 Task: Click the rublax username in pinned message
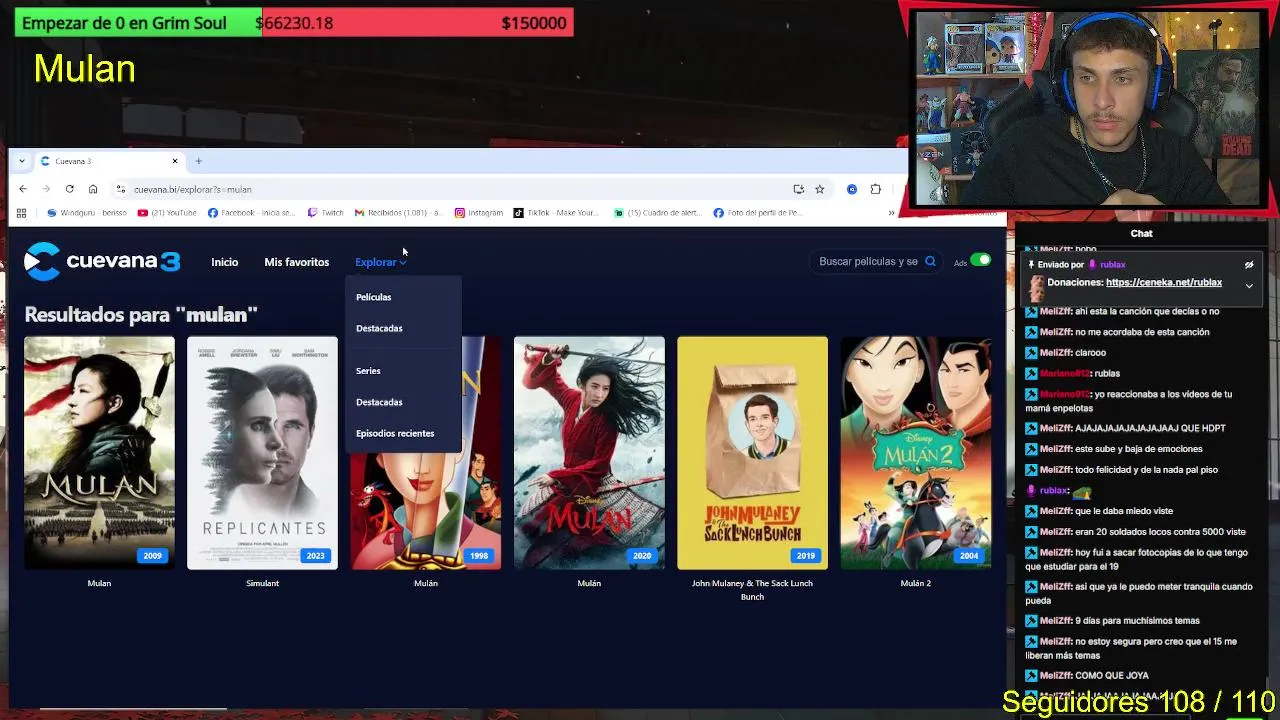coord(1113,265)
